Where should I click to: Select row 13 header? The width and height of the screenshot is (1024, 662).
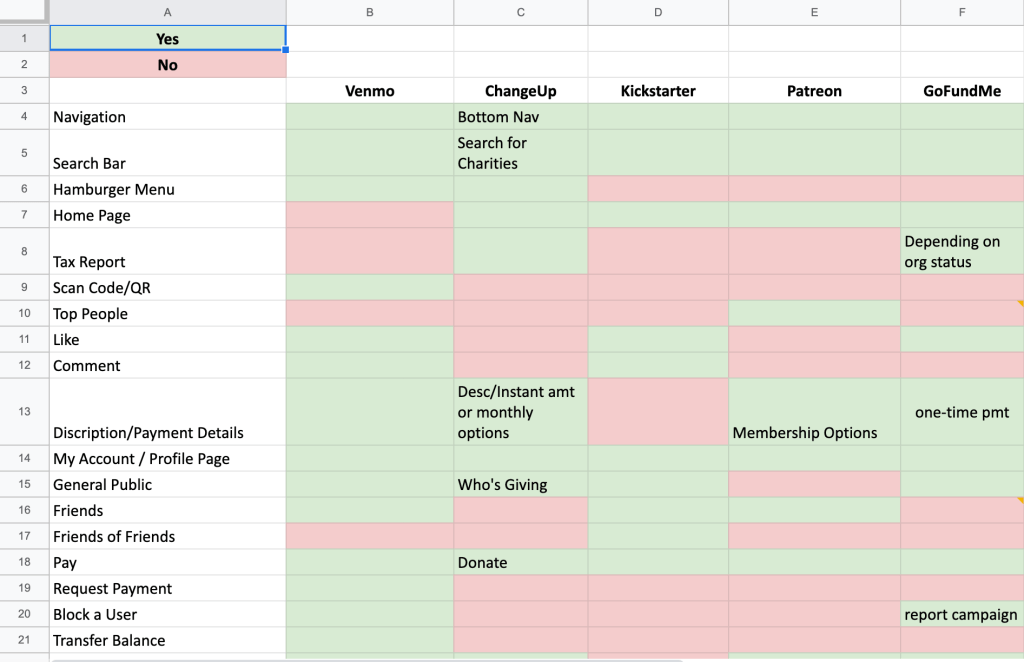pyautogui.click(x=24, y=411)
